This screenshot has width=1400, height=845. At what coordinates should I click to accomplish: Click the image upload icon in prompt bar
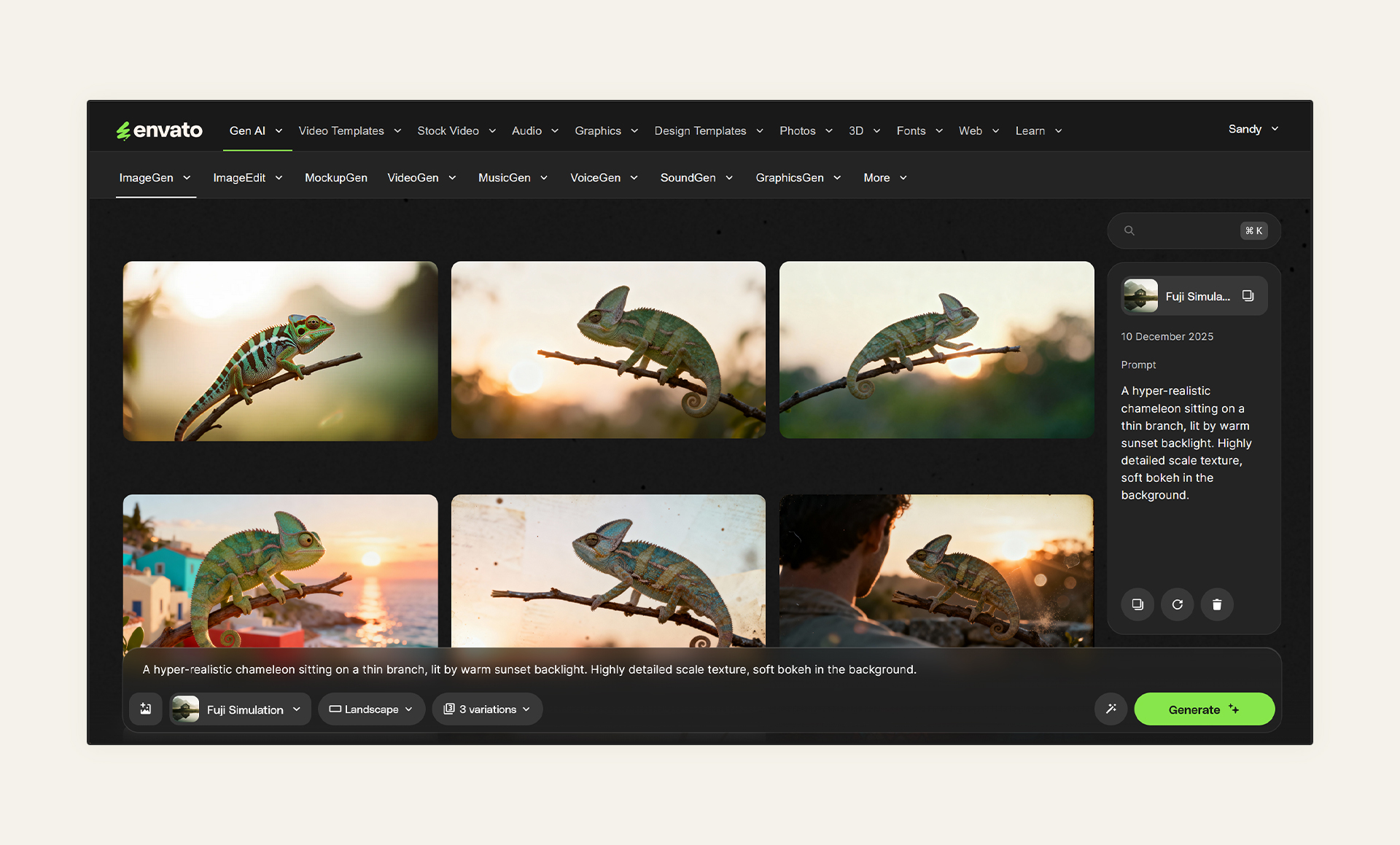click(146, 709)
